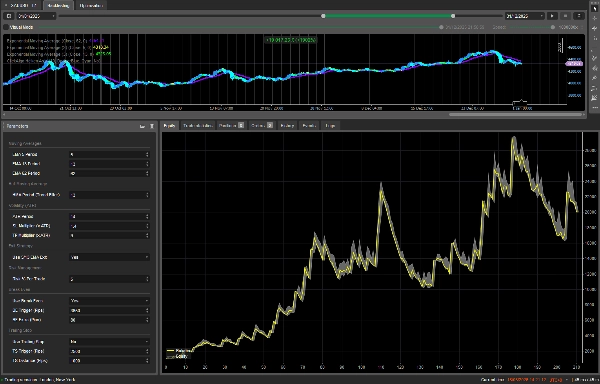This screenshot has height=384, width=600.
Task: Click the right arrow of the chart scrollbar
Action: click(x=584, y=114)
